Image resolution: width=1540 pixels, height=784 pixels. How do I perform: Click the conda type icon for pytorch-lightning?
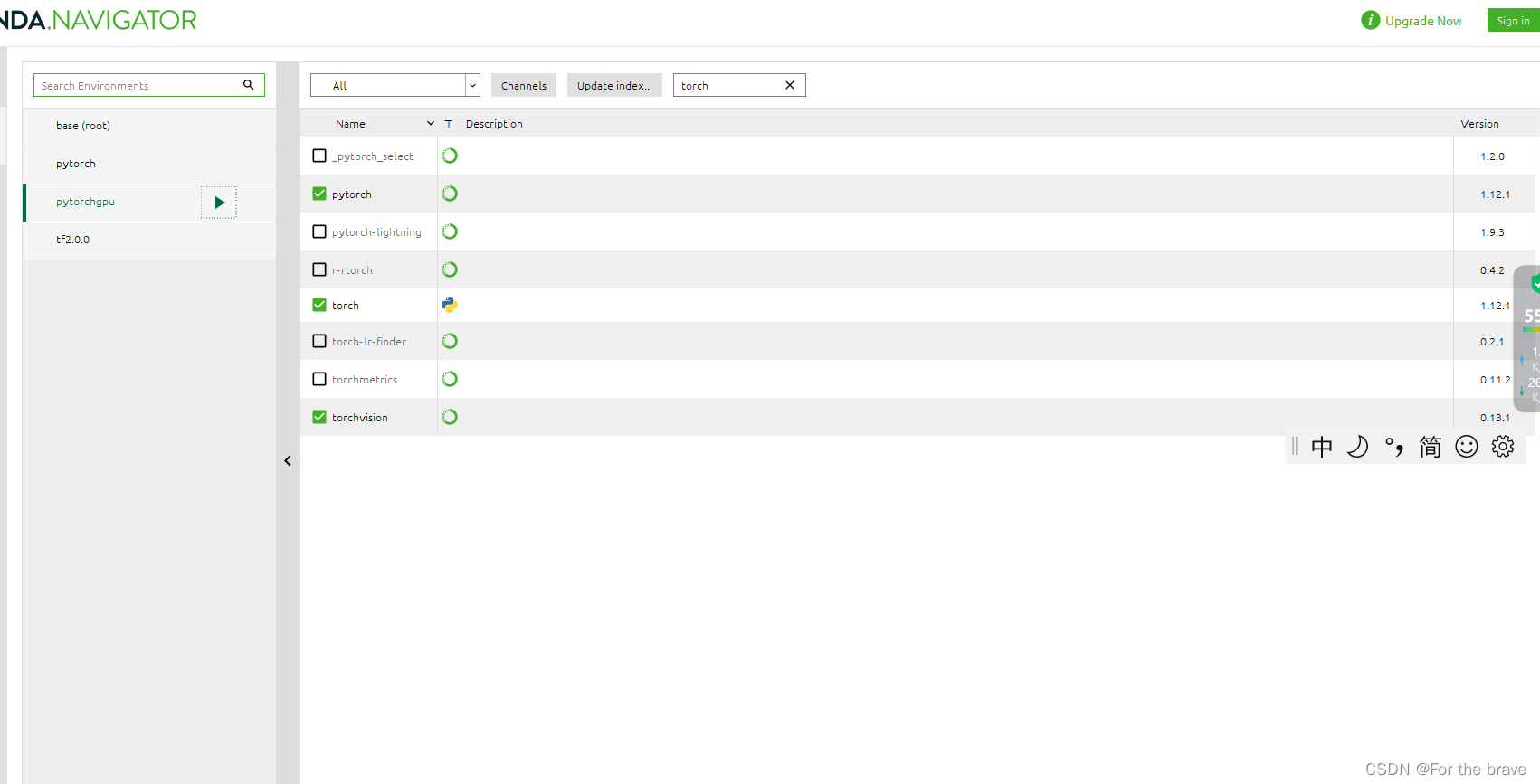click(x=450, y=231)
